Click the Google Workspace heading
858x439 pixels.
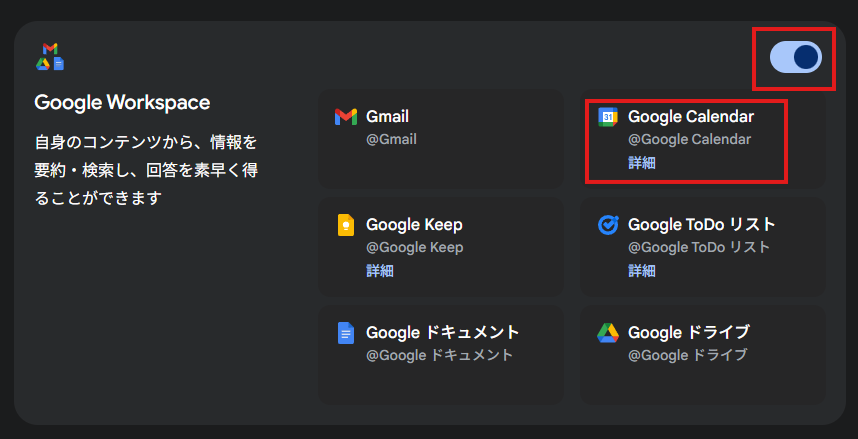pyautogui.click(x=122, y=102)
